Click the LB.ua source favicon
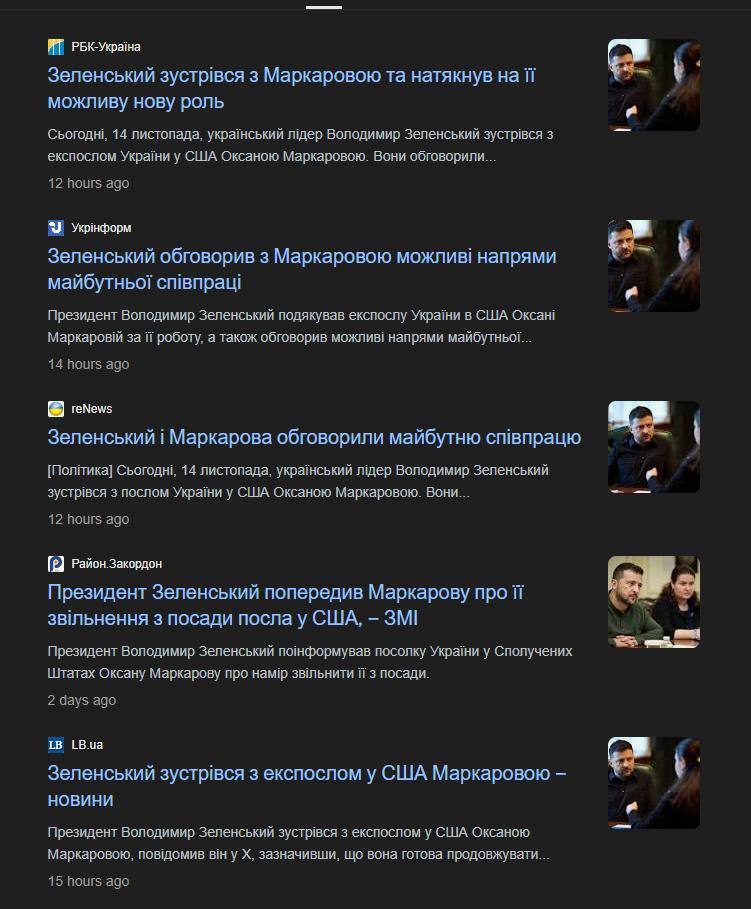Image resolution: width=751 pixels, height=909 pixels. tap(56, 744)
